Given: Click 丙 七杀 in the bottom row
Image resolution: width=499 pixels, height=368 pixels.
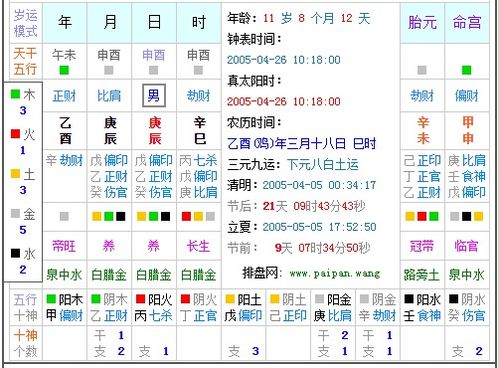Looking at the screenshot, I should [x=154, y=315].
